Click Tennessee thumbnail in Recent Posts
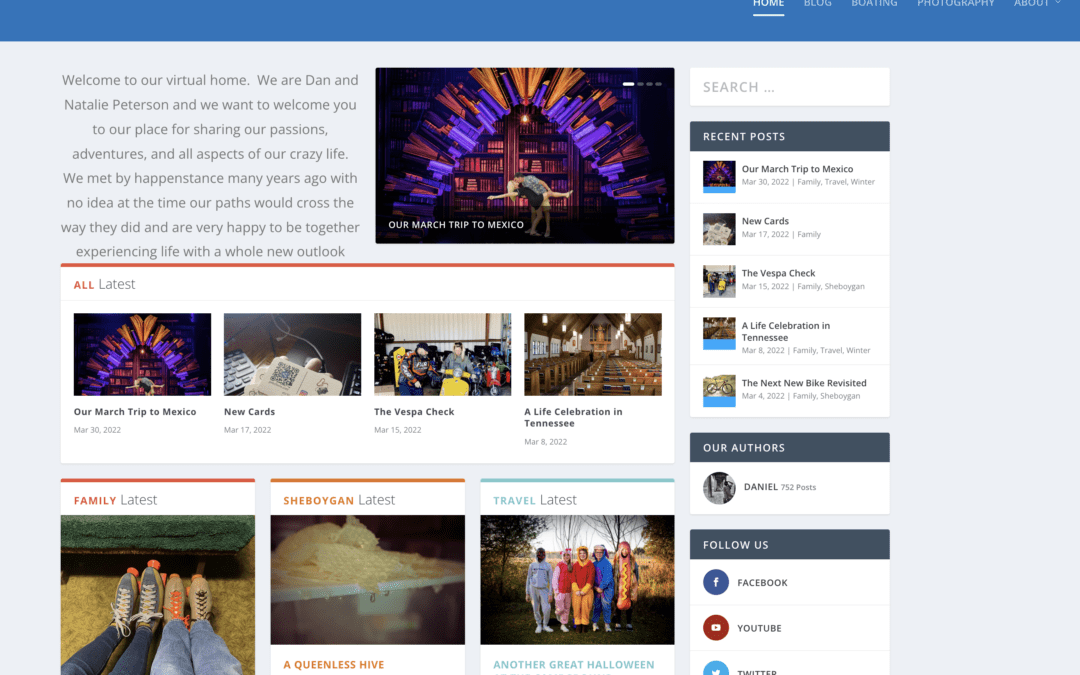Image resolution: width=1080 pixels, height=675 pixels. tap(719, 333)
